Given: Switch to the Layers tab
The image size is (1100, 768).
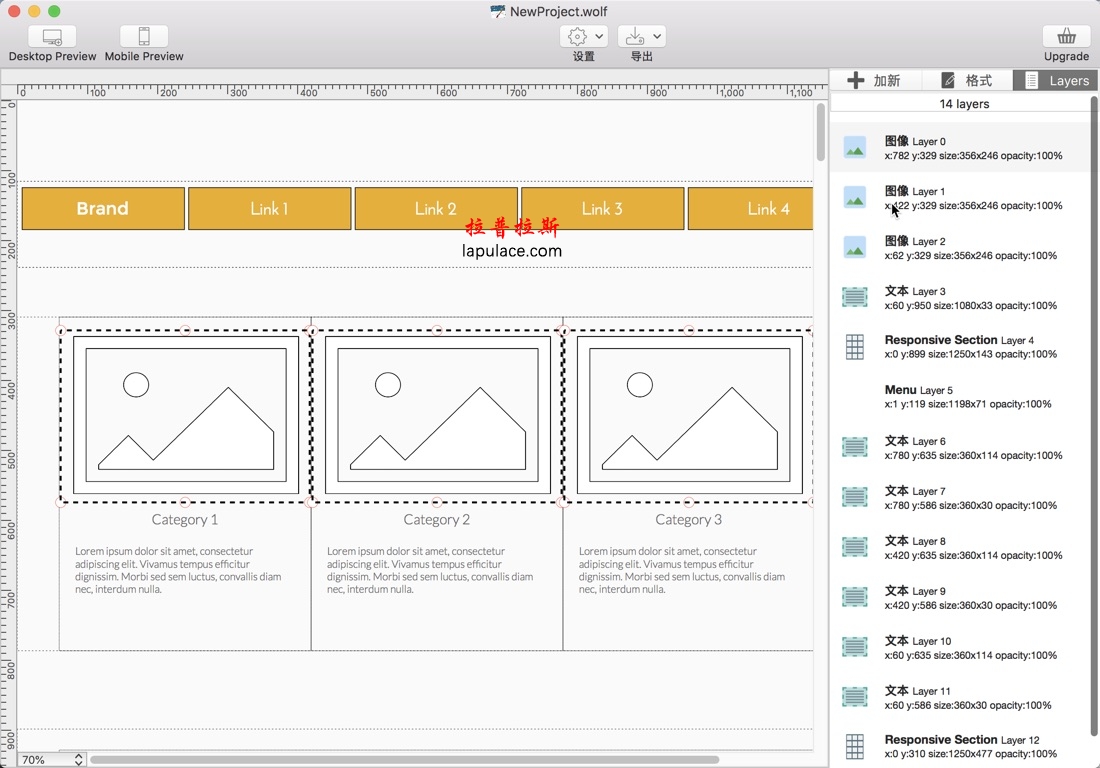Looking at the screenshot, I should (x=1056, y=81).
